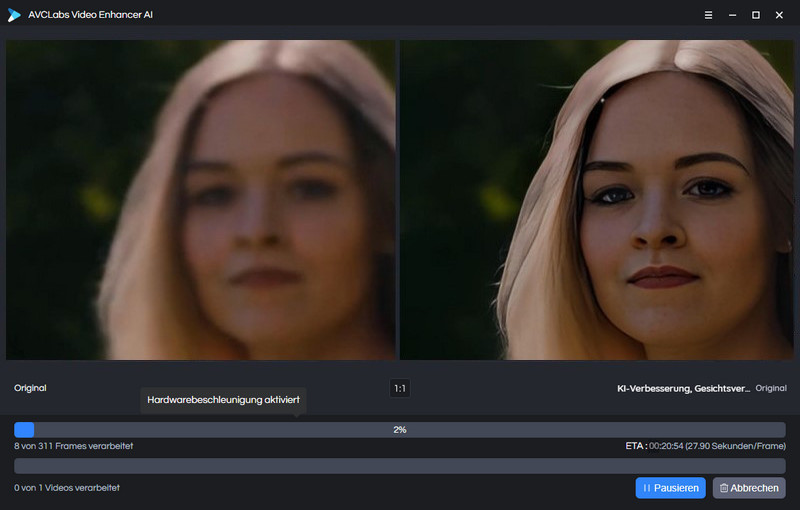Click the overall videos progress bar
Viewport: 800px width, 510px height.
pos(399,466)
